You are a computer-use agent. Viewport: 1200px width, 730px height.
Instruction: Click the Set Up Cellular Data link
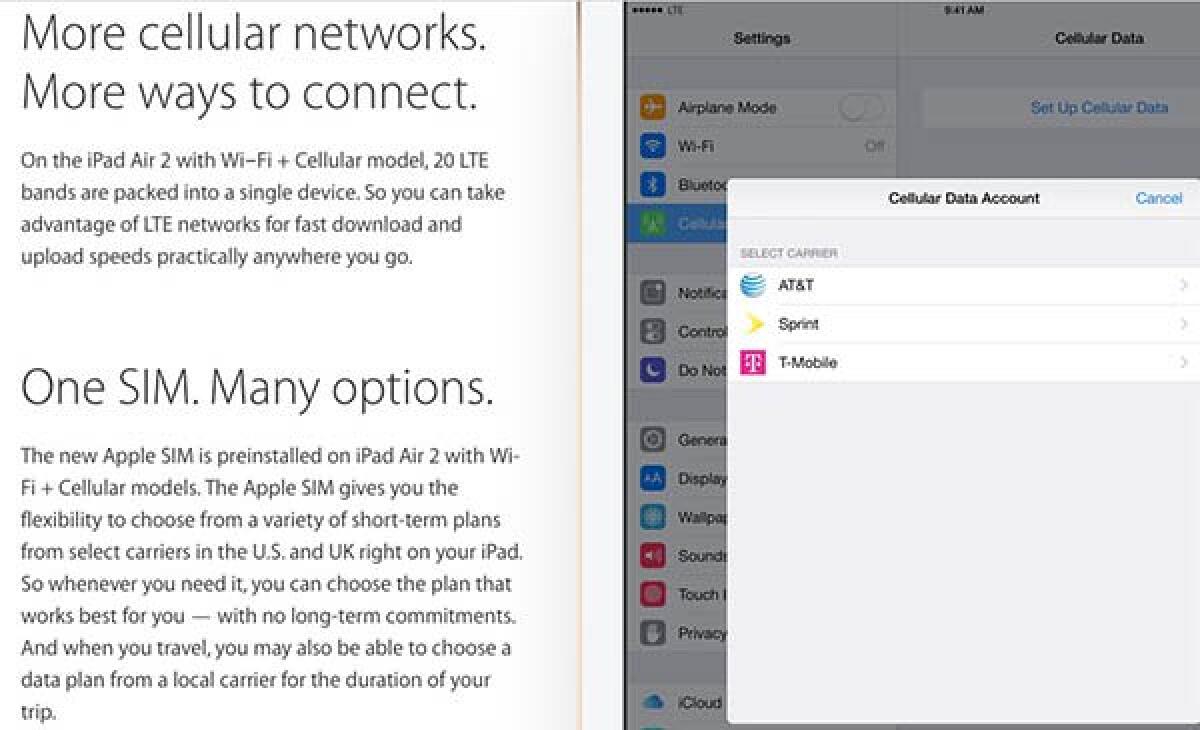click(x=1098, y=107)
